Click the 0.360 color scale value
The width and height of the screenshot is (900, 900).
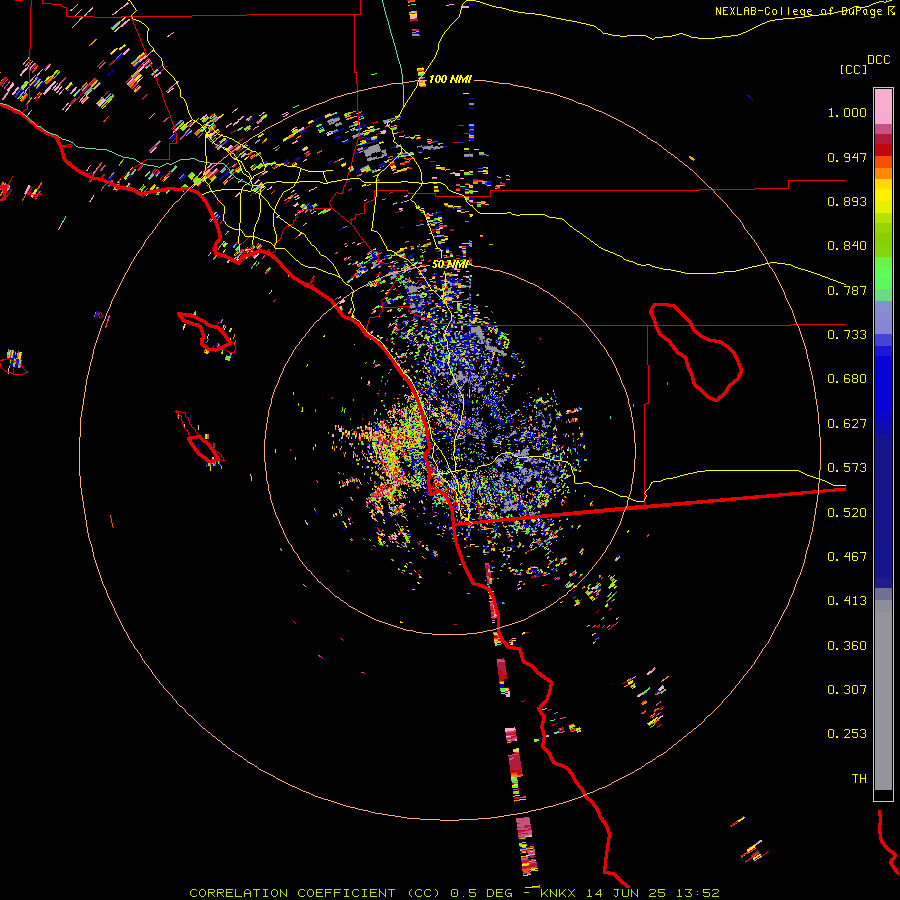pos(847,646)
